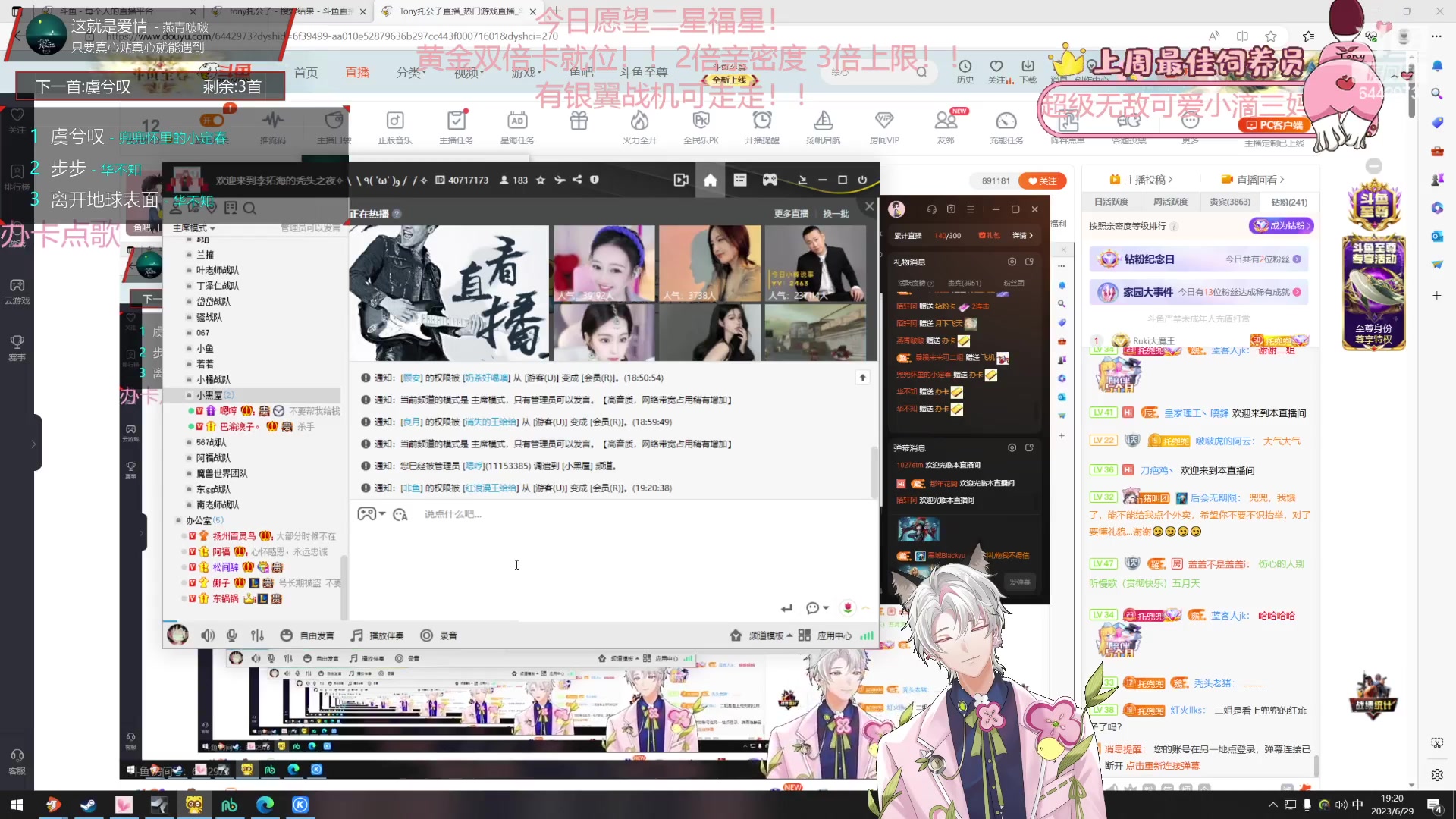Expand the 频道模板 channel template menu
Image resolution: width=1456 pixels, height=819 pixels.
761,635
